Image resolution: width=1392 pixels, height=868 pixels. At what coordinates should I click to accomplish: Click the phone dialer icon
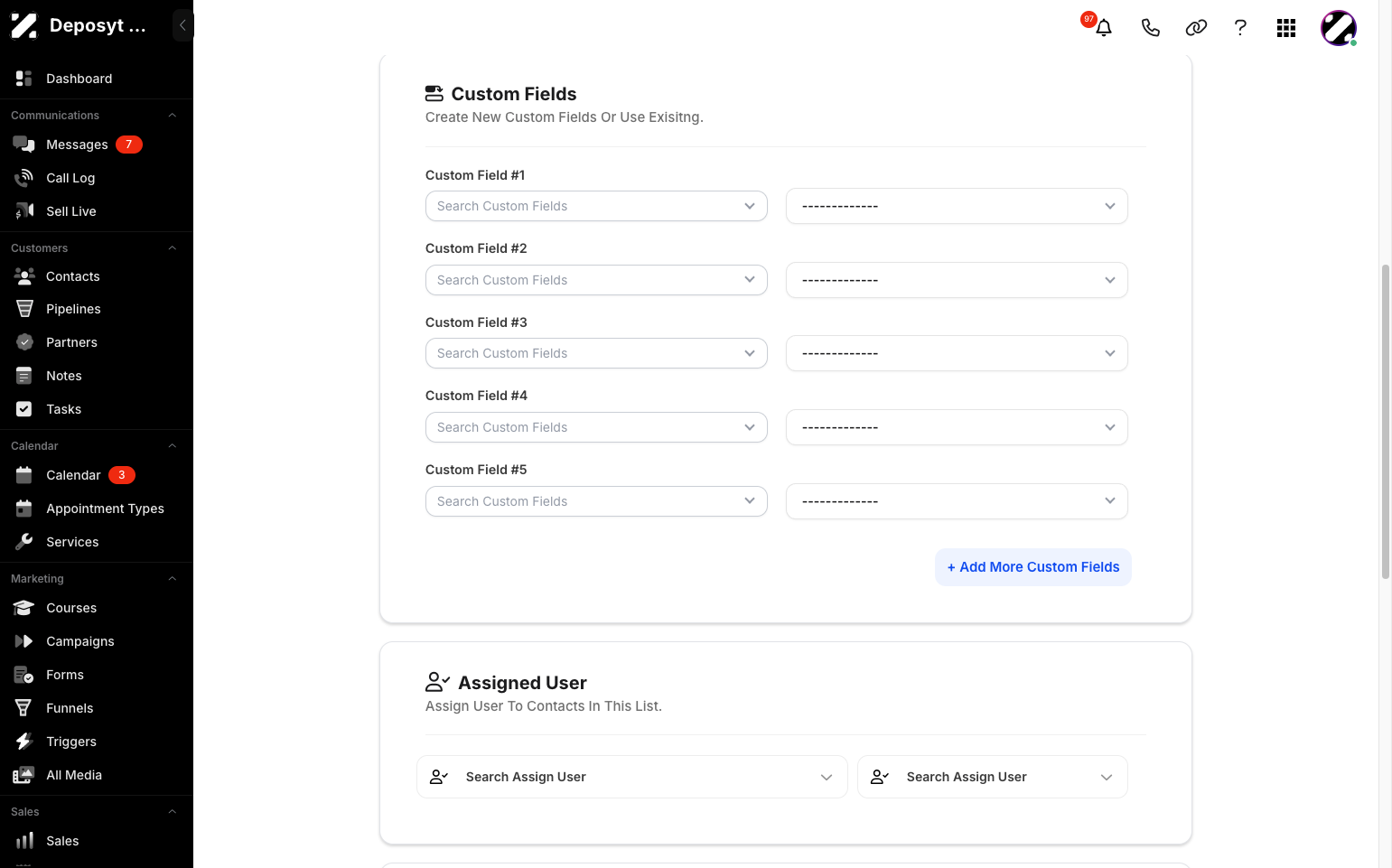tap(1150, 28)
